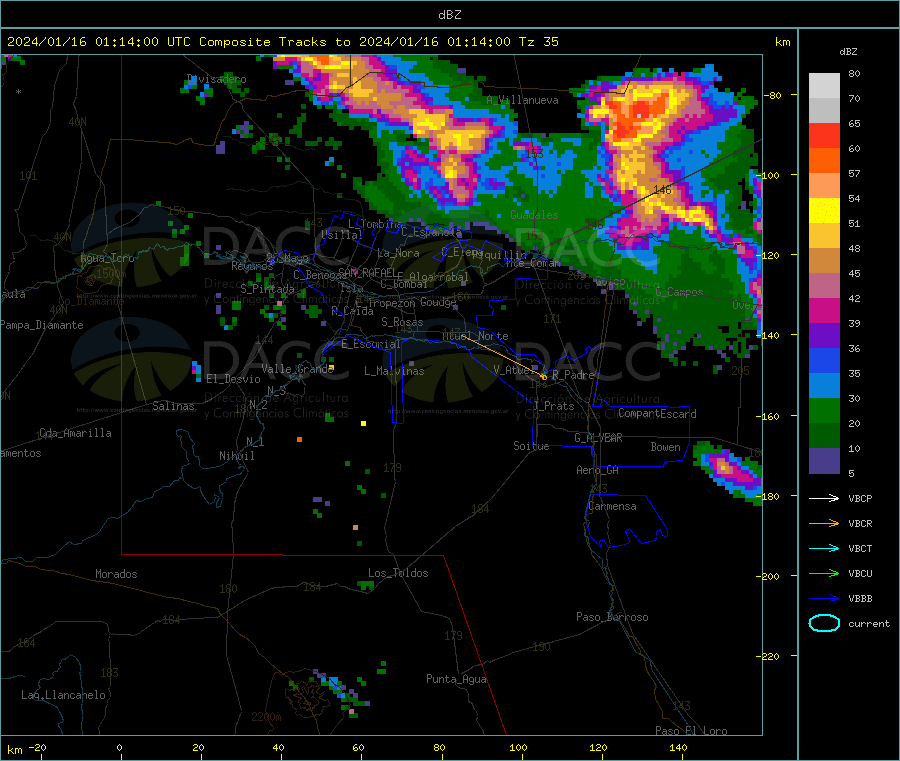The image size is (900, 761).
Task: Click the 'L_Malvinas' map label
Action: (394, 371)
